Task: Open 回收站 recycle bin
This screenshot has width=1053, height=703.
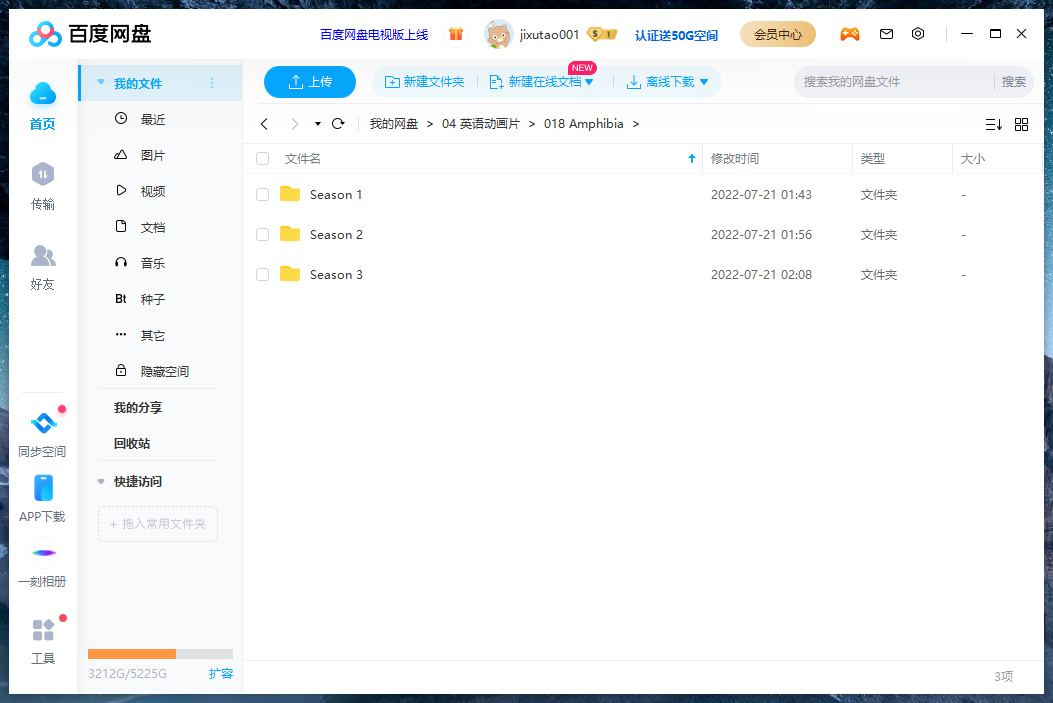Action: (x=132, y=444)
